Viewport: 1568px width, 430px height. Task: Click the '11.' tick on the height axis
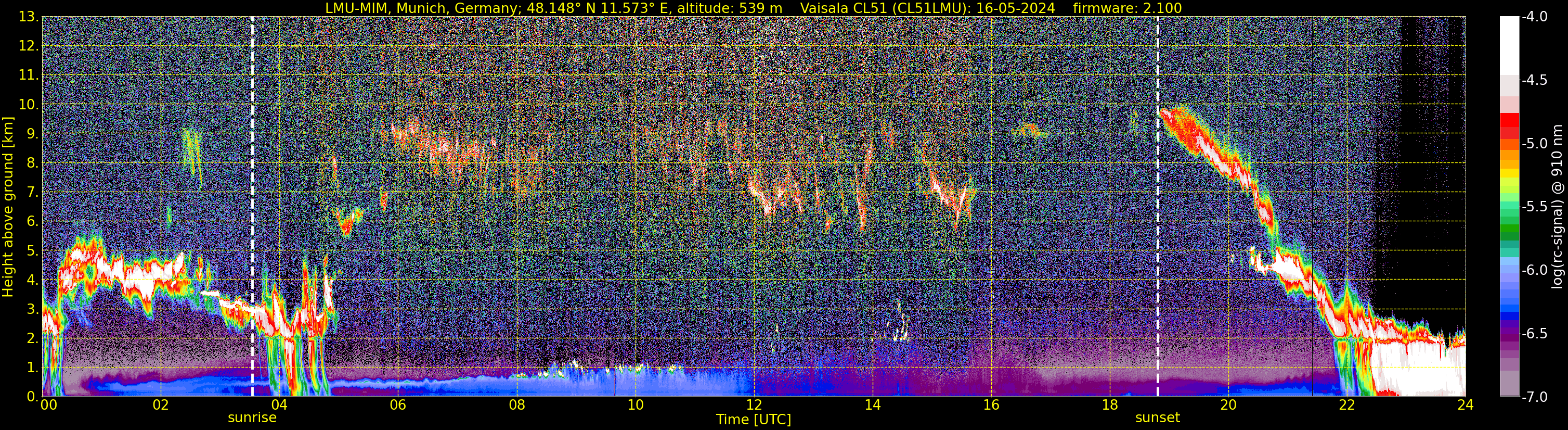(x=29, y=75)
